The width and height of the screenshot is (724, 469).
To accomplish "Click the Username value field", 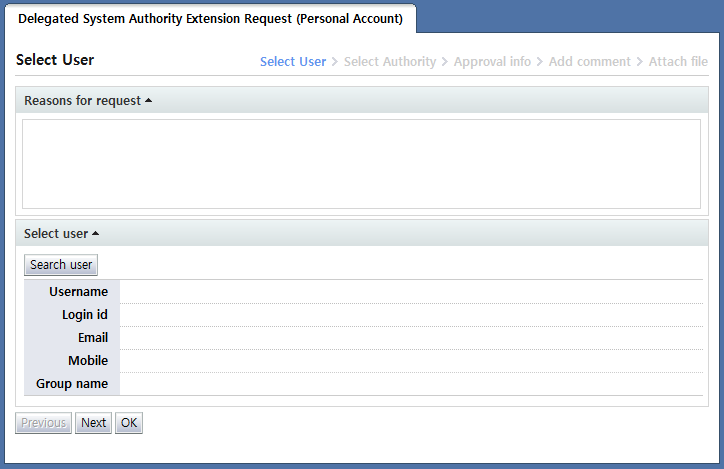I will coord(410,292).
